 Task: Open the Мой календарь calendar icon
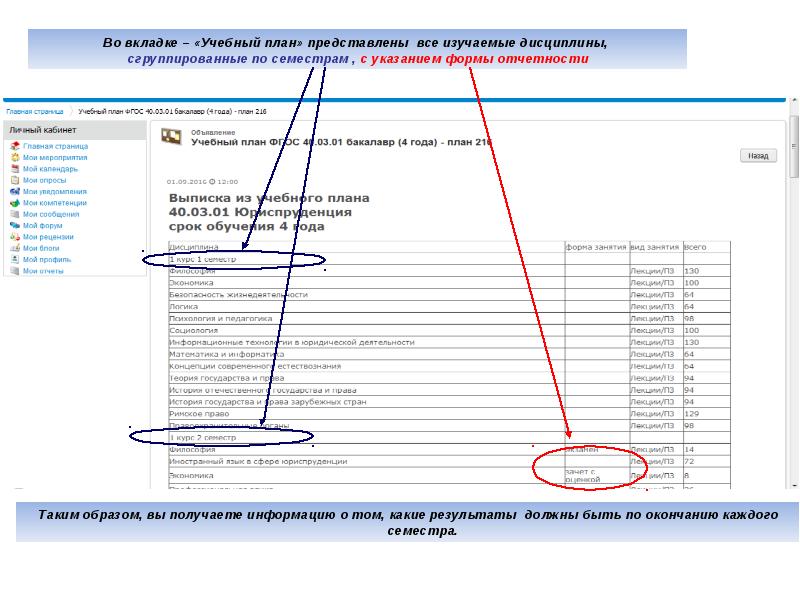[14, 169]
